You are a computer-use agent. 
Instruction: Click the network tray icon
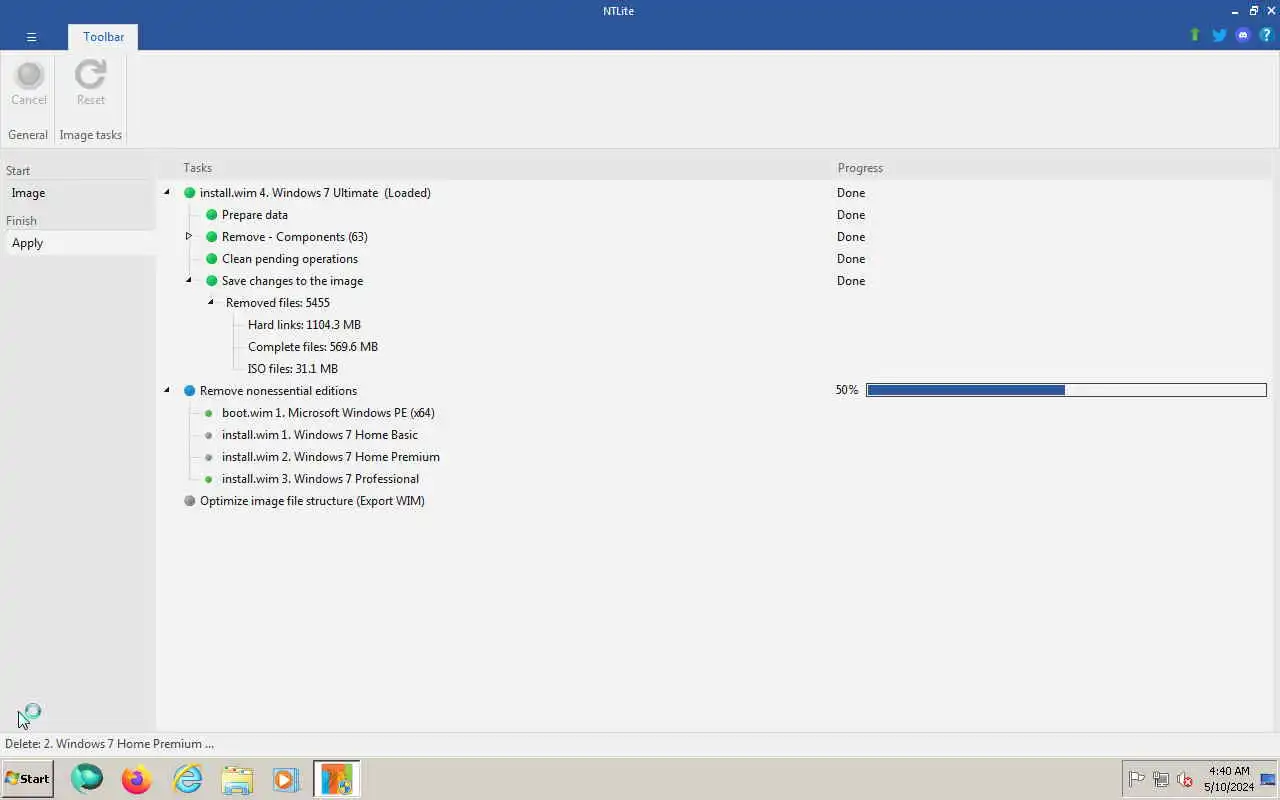point(1161,779)
